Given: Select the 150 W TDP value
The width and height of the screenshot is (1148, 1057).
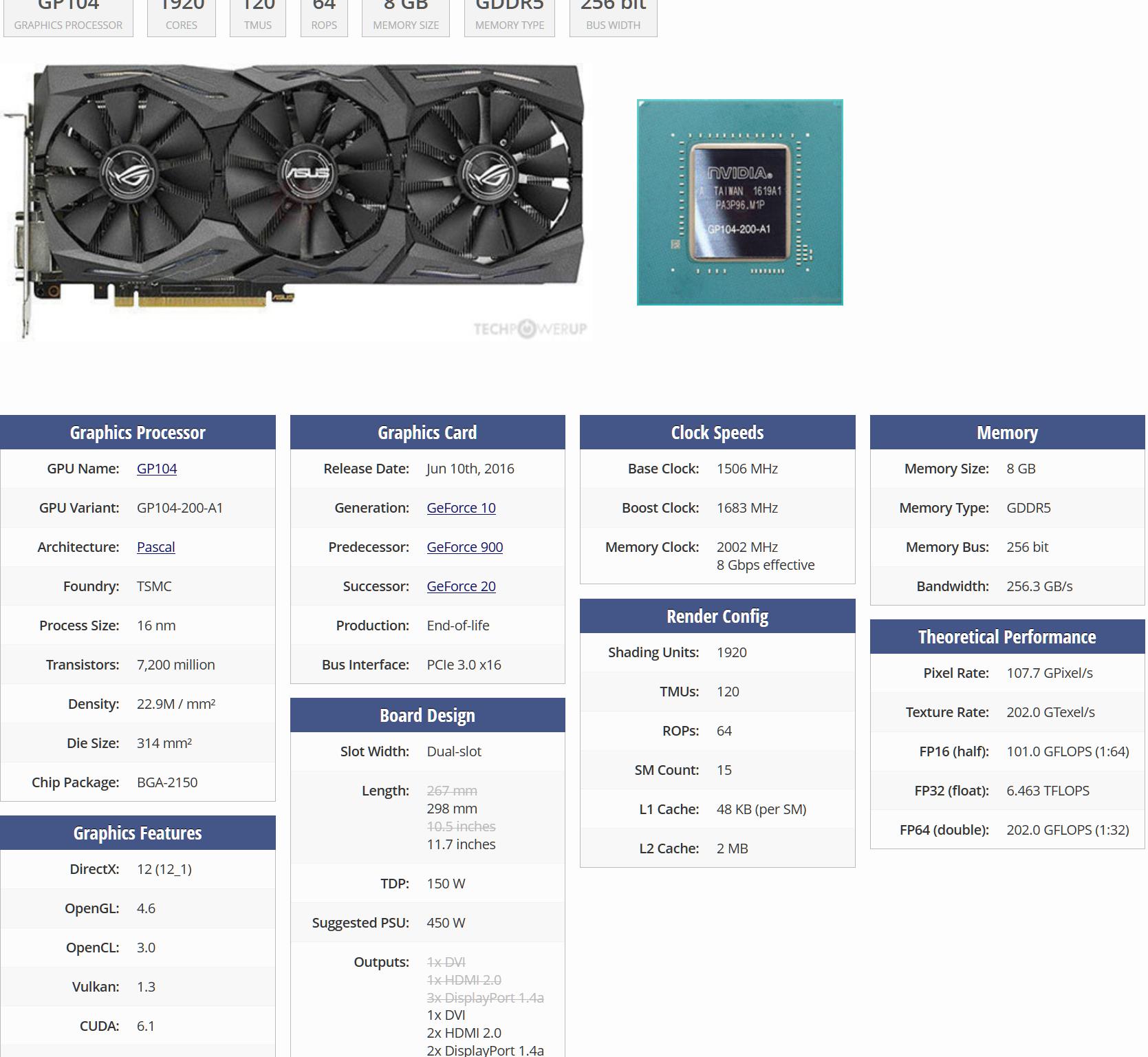Looking at the screenshot, I should tap(446, 884).
